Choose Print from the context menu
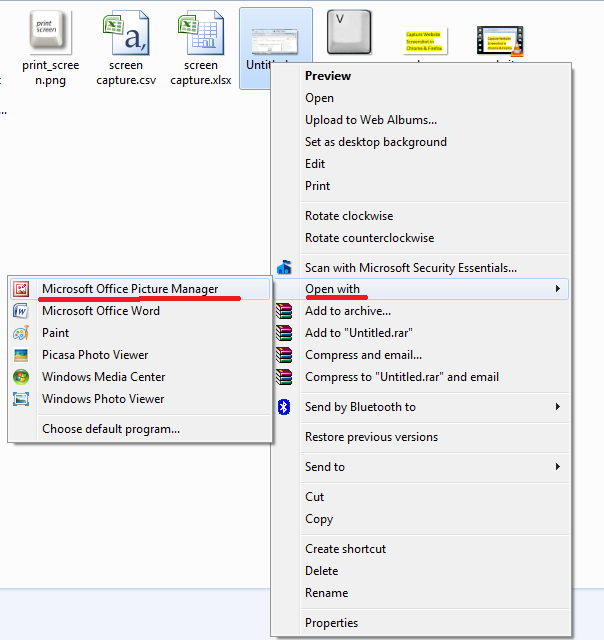The image size is (604, 640). click(x=422, y=186)
